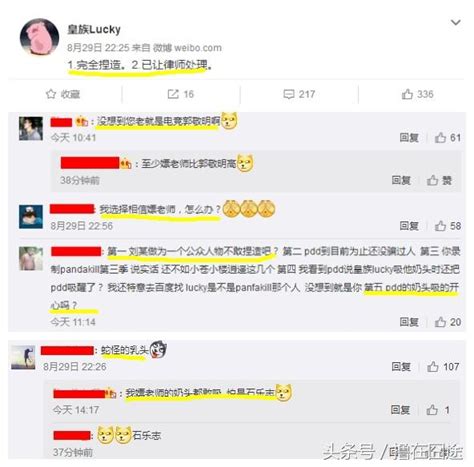Like the reply posted 今天 14:17

pos(438,410)
